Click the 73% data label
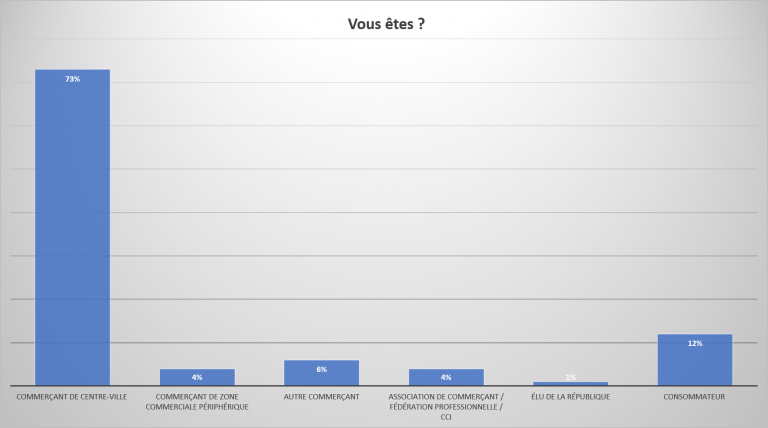This screenshot has width=768, height=428. pos(72,79)
